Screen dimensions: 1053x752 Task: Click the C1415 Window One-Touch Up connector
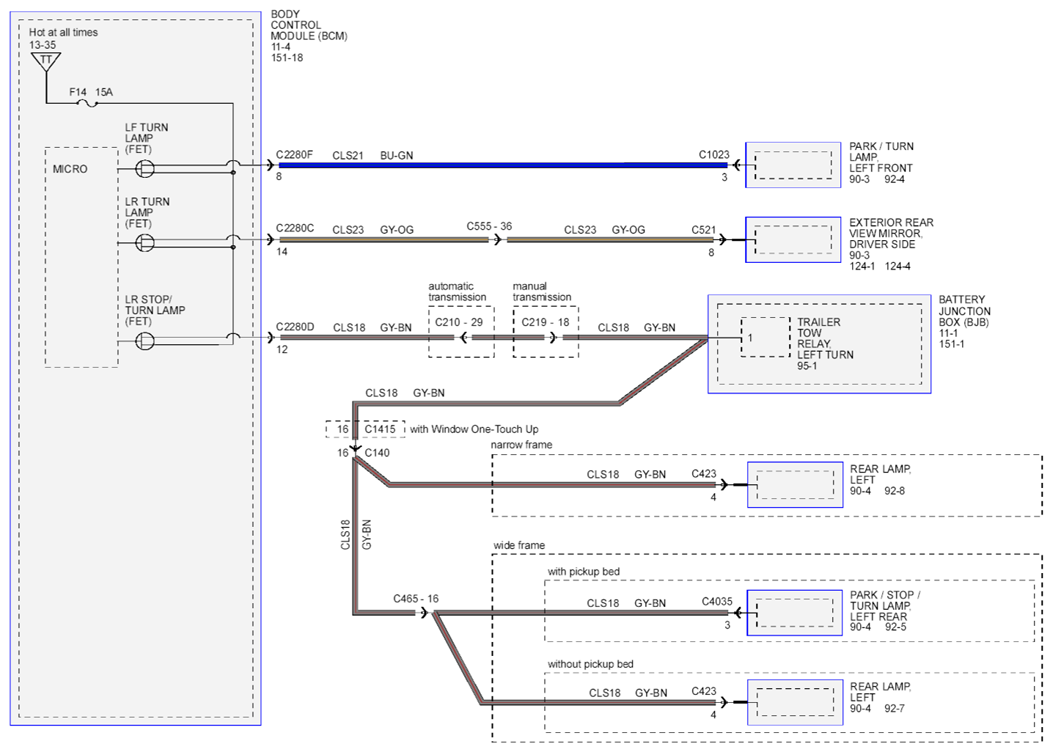[365, 429]
